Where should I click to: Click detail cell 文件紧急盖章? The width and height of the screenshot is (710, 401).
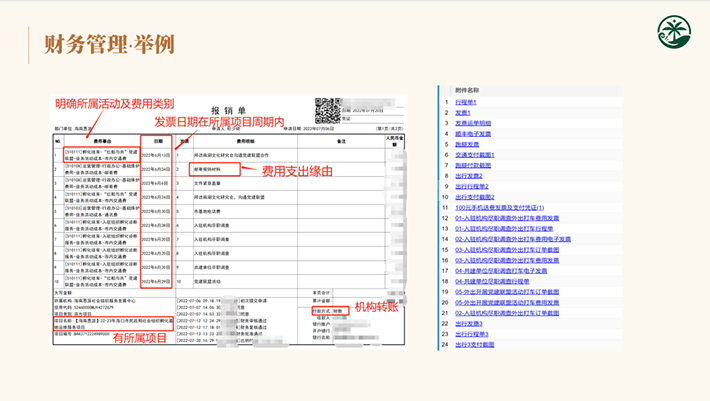pyautogui.click(x=207, y=183)
